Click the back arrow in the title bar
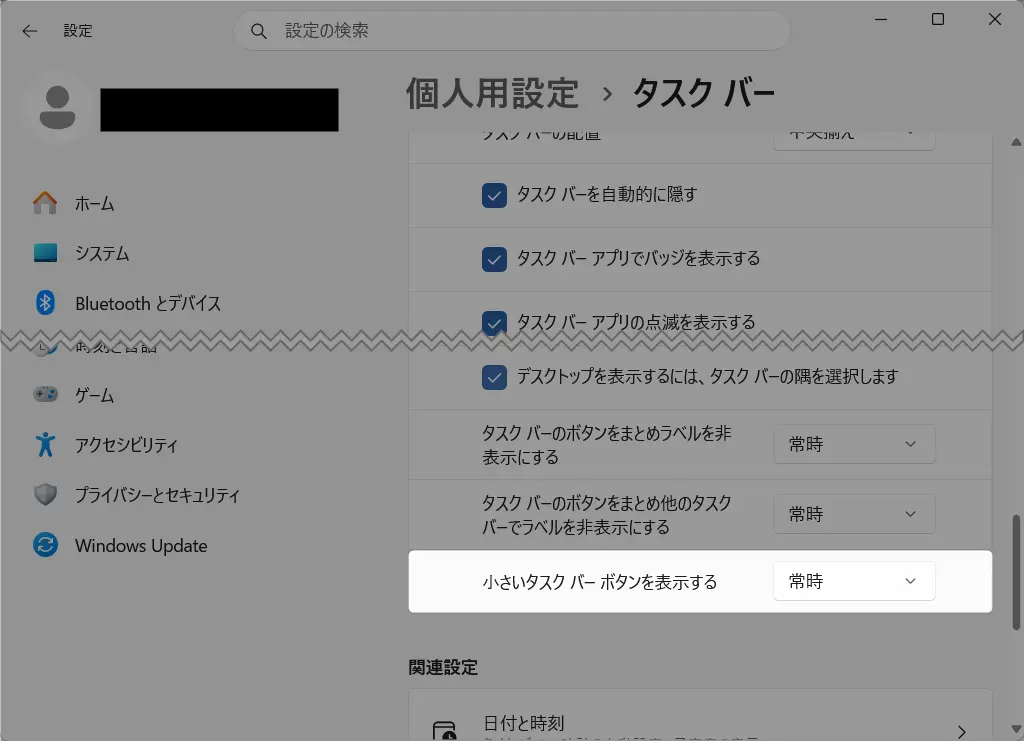Image resolution: width=1024 pixels, height=741 pixels. pyautogui.click(x=30, y=31)
